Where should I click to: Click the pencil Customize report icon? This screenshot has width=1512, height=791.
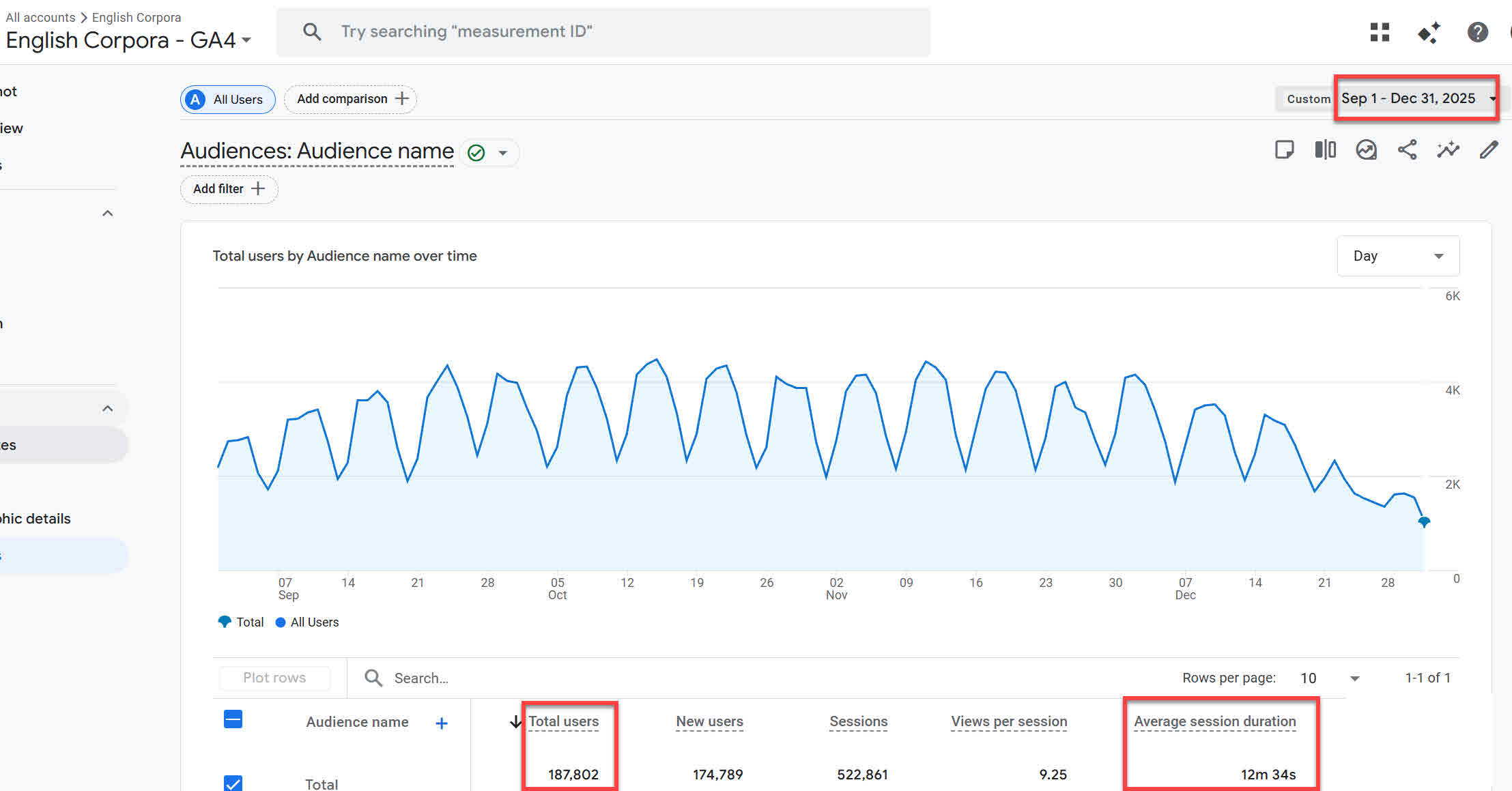[x=1489, y=149]
